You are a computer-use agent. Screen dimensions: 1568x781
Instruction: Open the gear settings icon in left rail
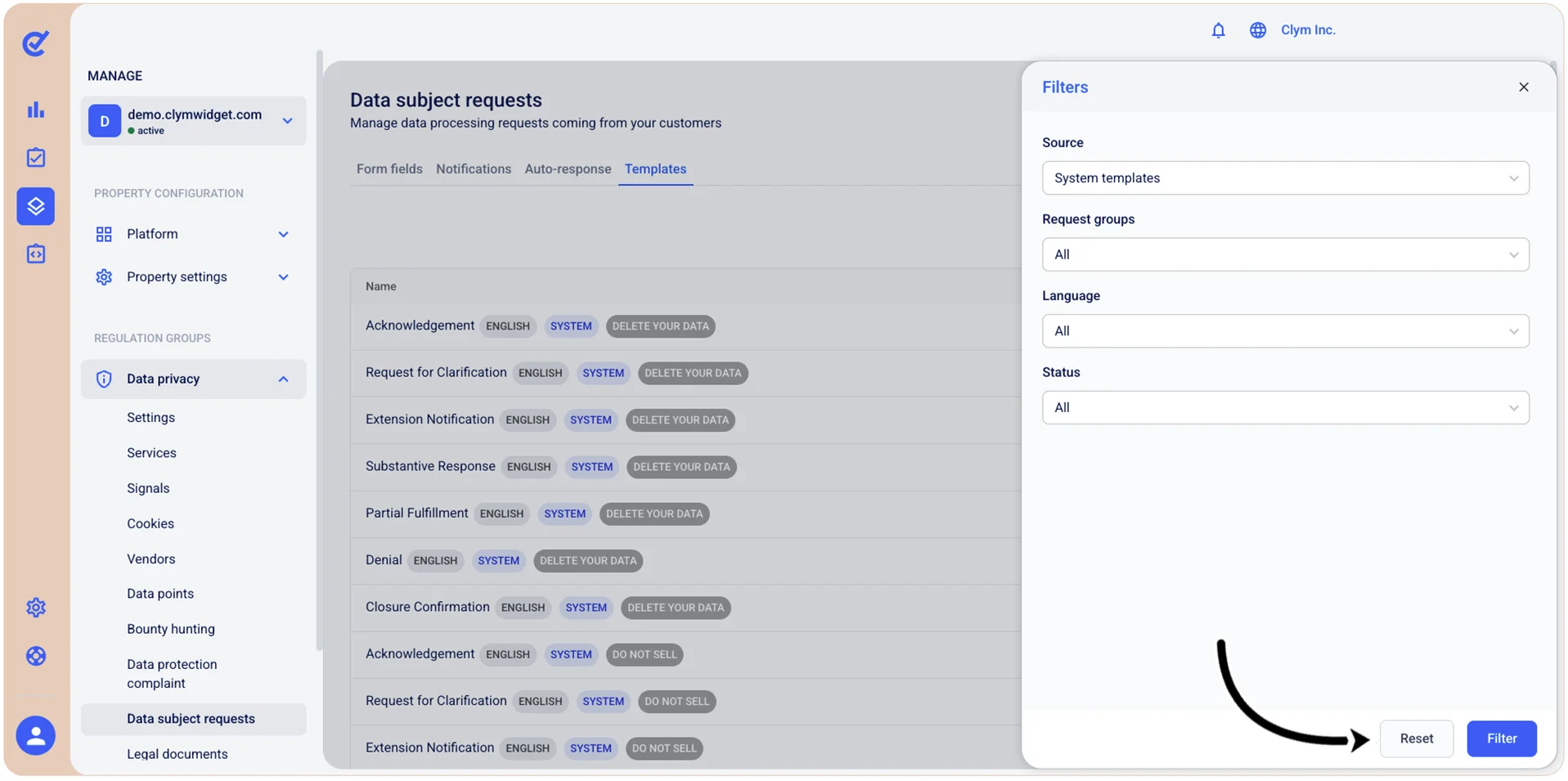35,608
